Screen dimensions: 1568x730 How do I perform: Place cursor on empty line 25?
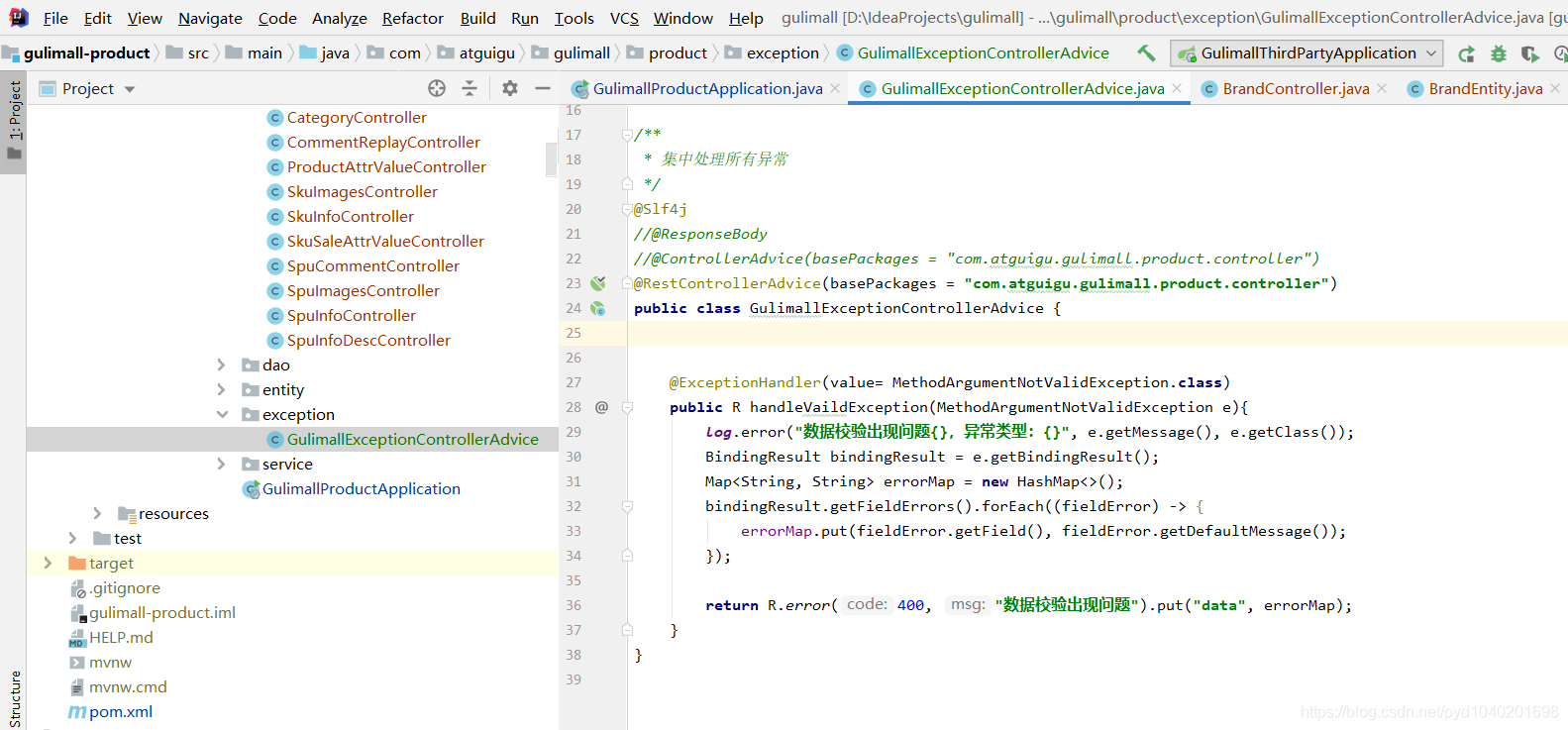point(1097,333)
